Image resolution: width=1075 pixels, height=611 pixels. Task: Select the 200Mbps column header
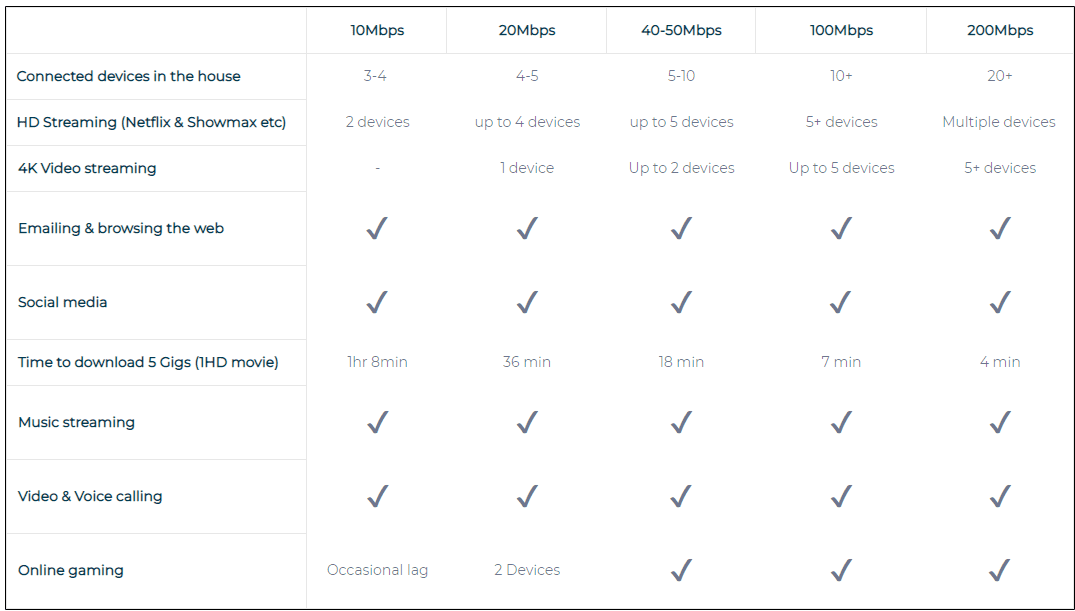[999, 30]
